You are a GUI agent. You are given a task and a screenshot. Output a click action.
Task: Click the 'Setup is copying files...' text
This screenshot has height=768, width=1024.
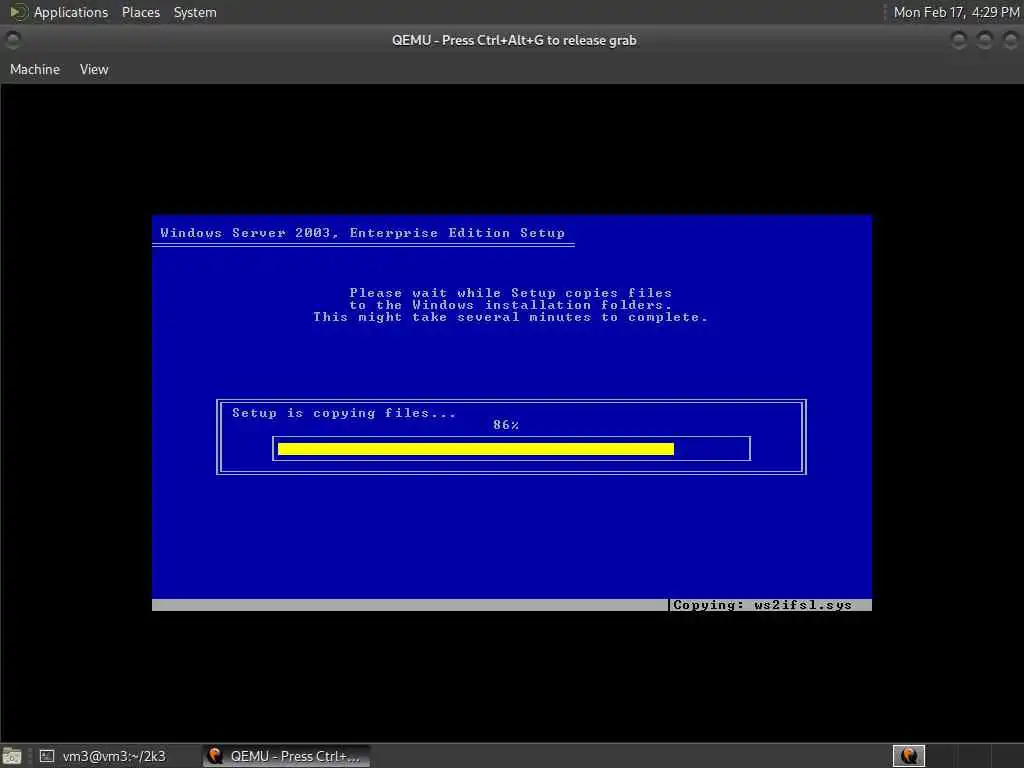[344, 413]
